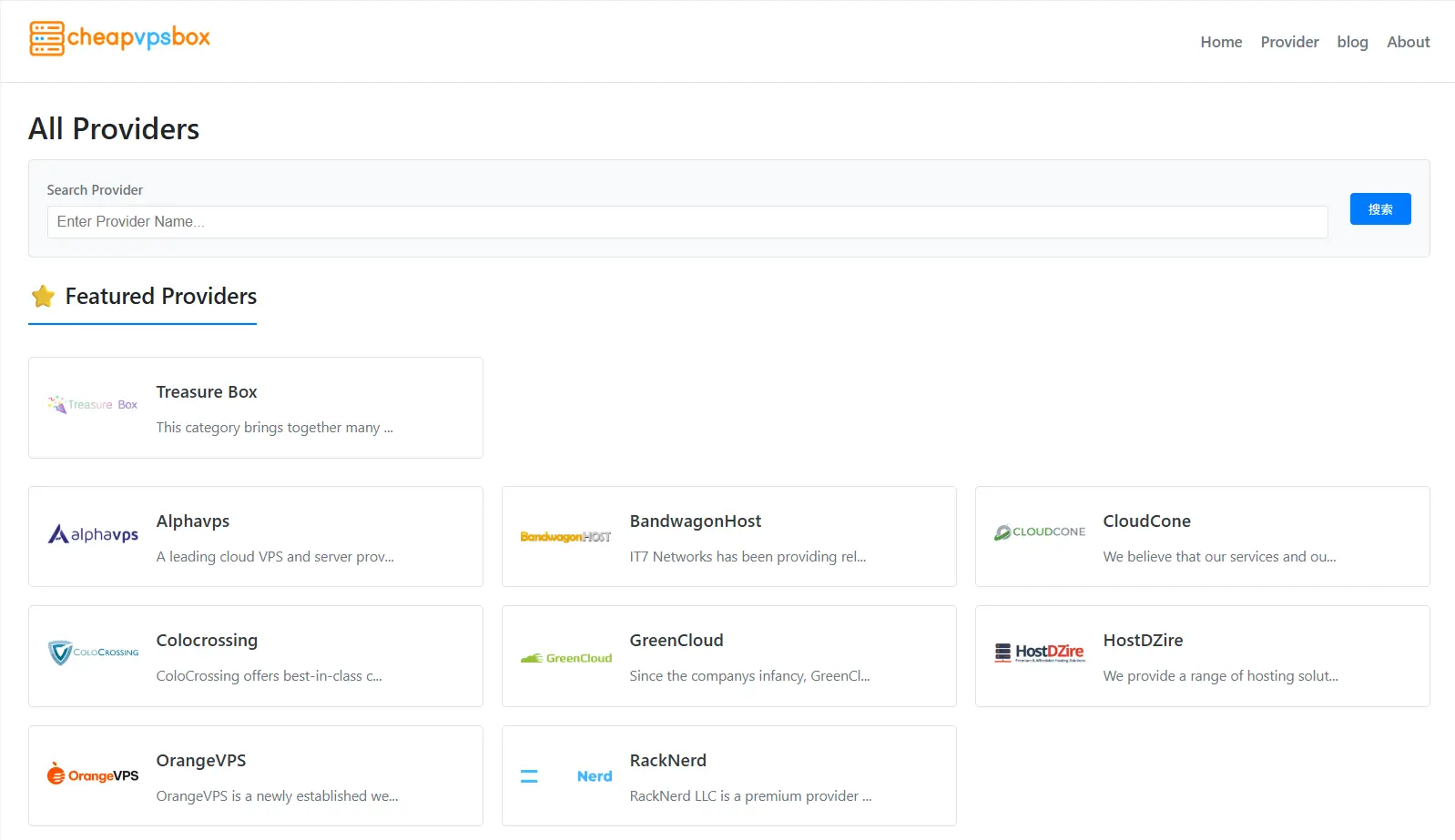Screen dimensions: 1455x840
Task: Click 'OrangeVPS is a newly established we...' description
Action: click(x=278, y=796)
